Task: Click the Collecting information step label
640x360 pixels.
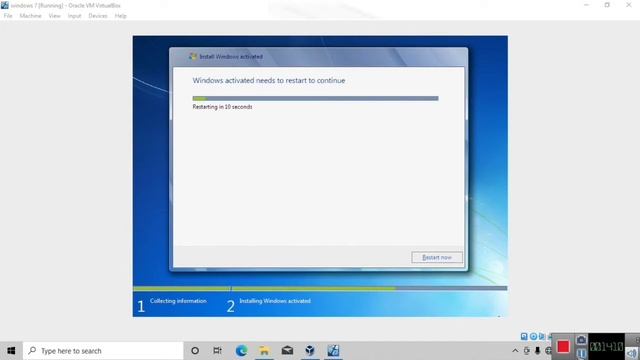Action: pos(178,301)
